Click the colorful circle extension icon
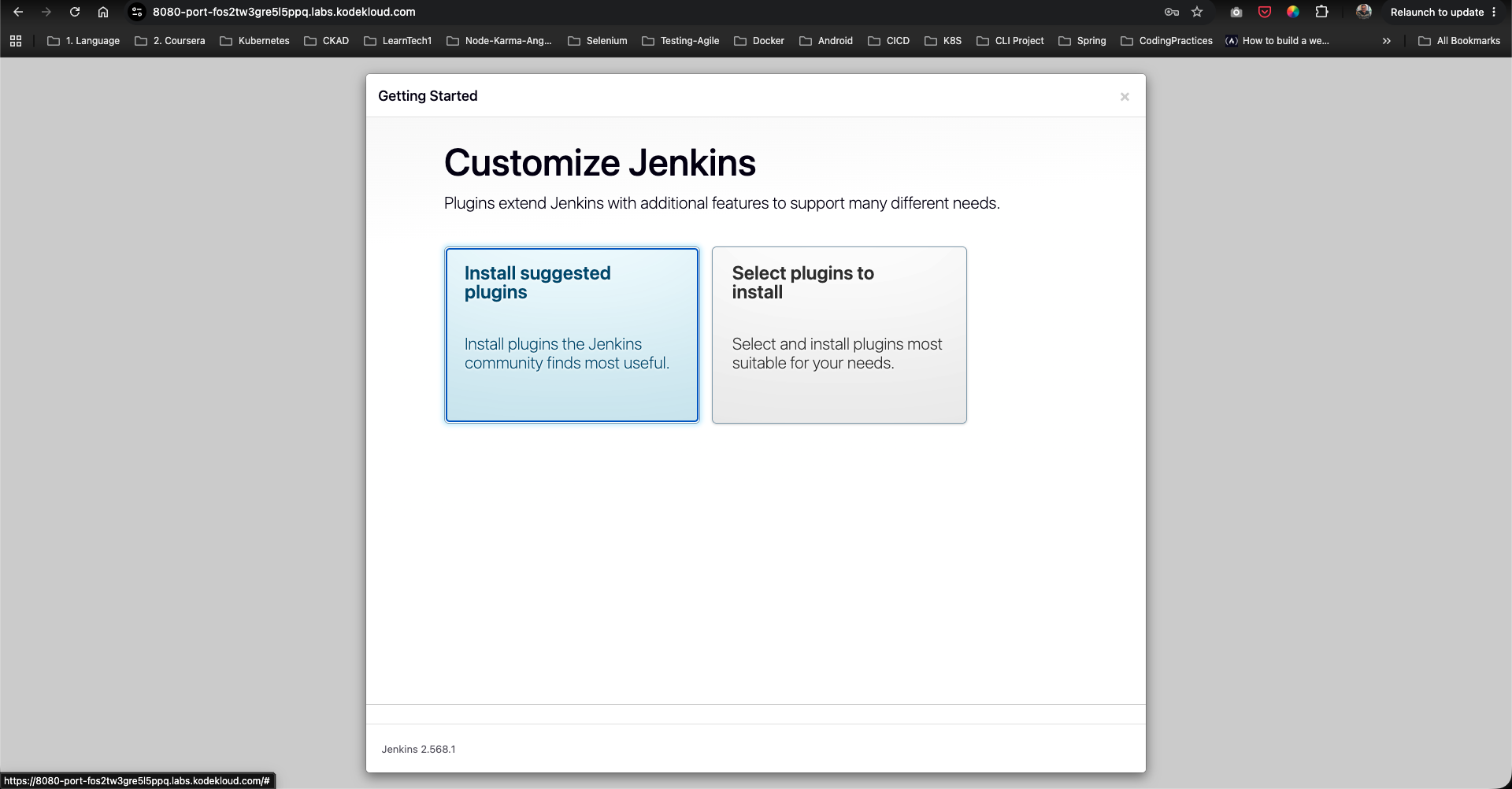 coord(1293,12)
